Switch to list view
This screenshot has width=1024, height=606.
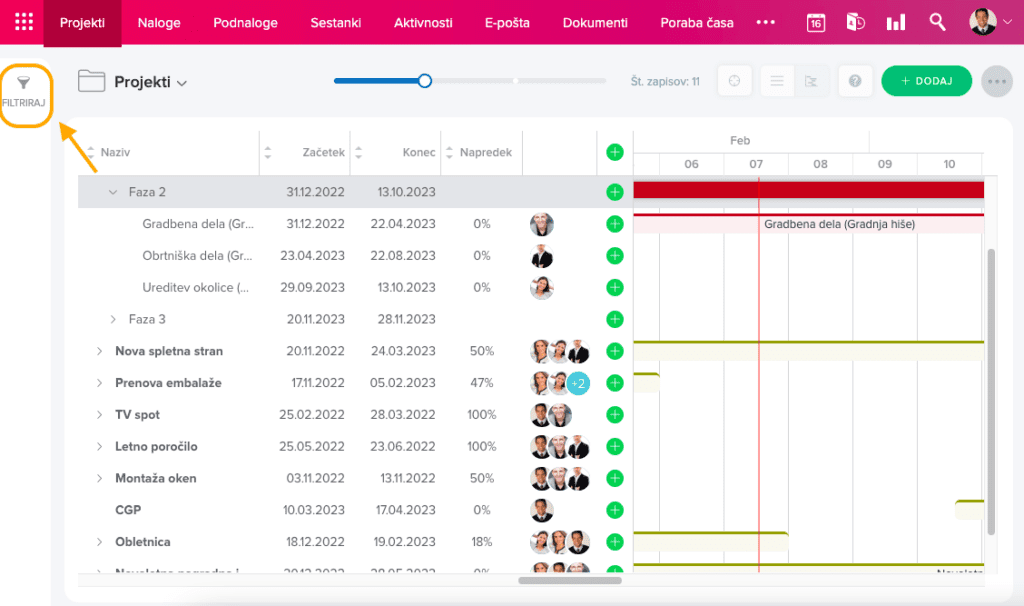(x=777, y=81)
